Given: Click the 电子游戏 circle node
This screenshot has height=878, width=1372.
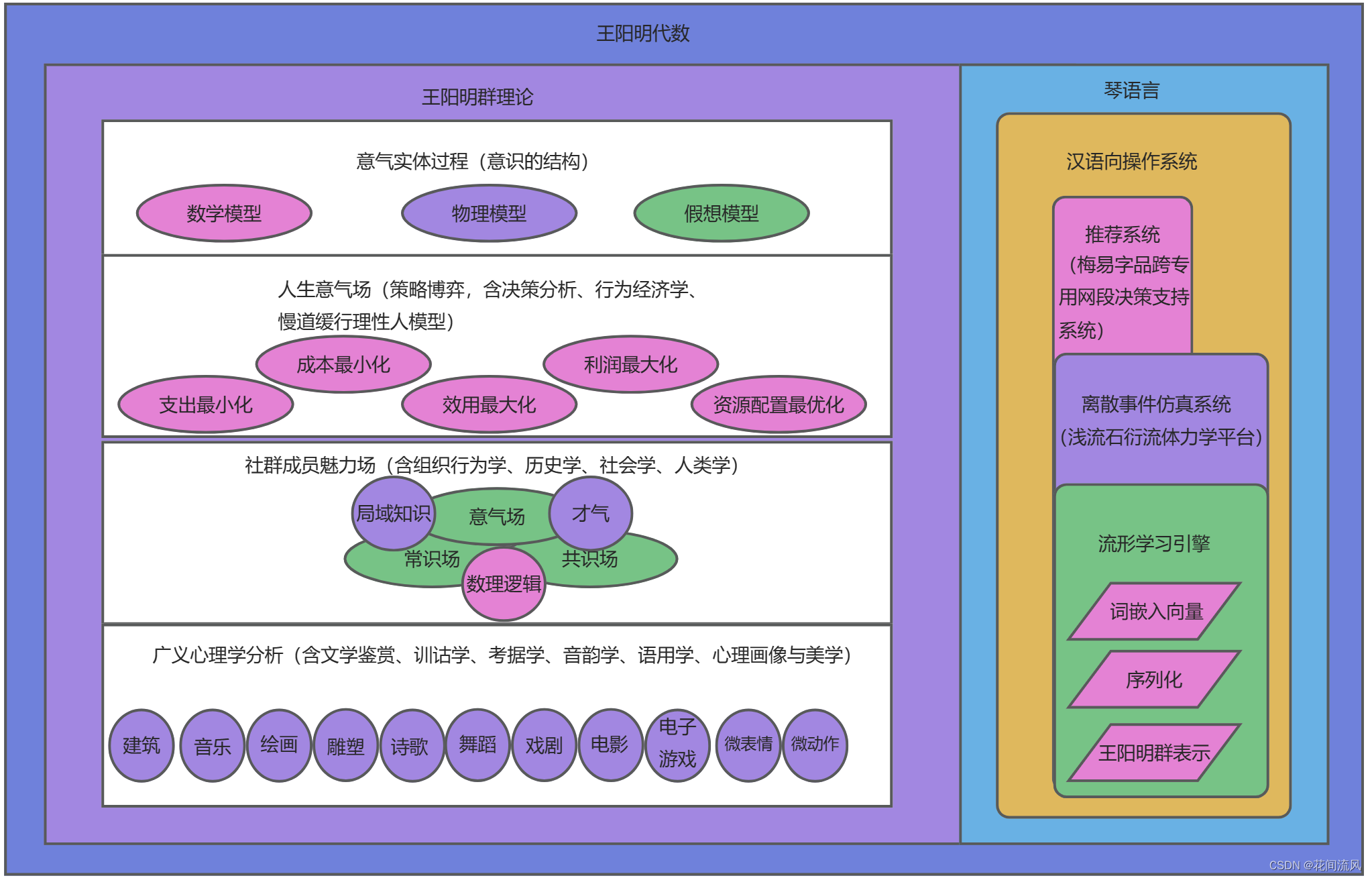Looking at the screenshot, I should 677,745.
